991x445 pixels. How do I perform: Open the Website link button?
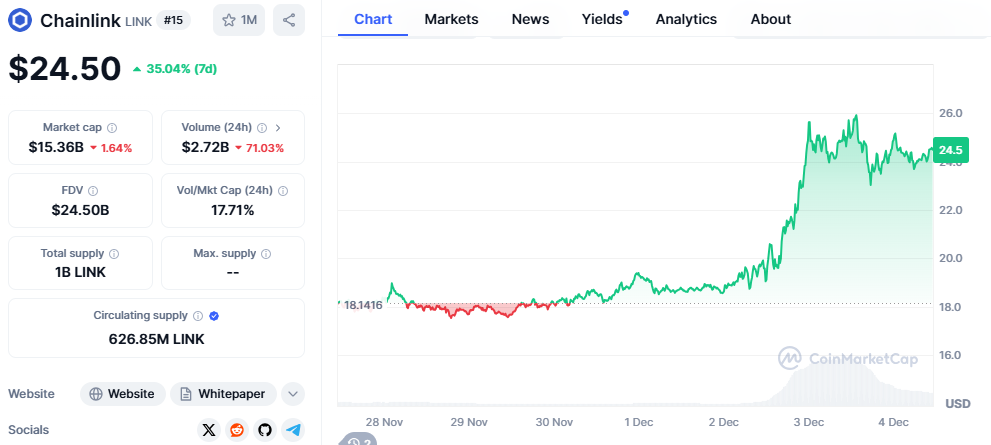click(123, 394)
